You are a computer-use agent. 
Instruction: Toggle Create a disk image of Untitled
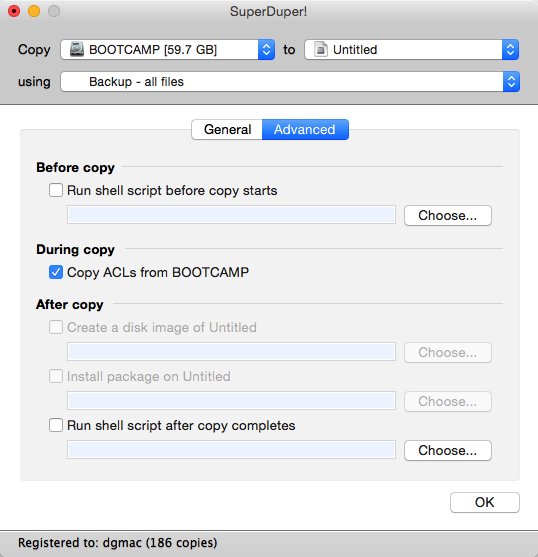[x=56, y=327]
